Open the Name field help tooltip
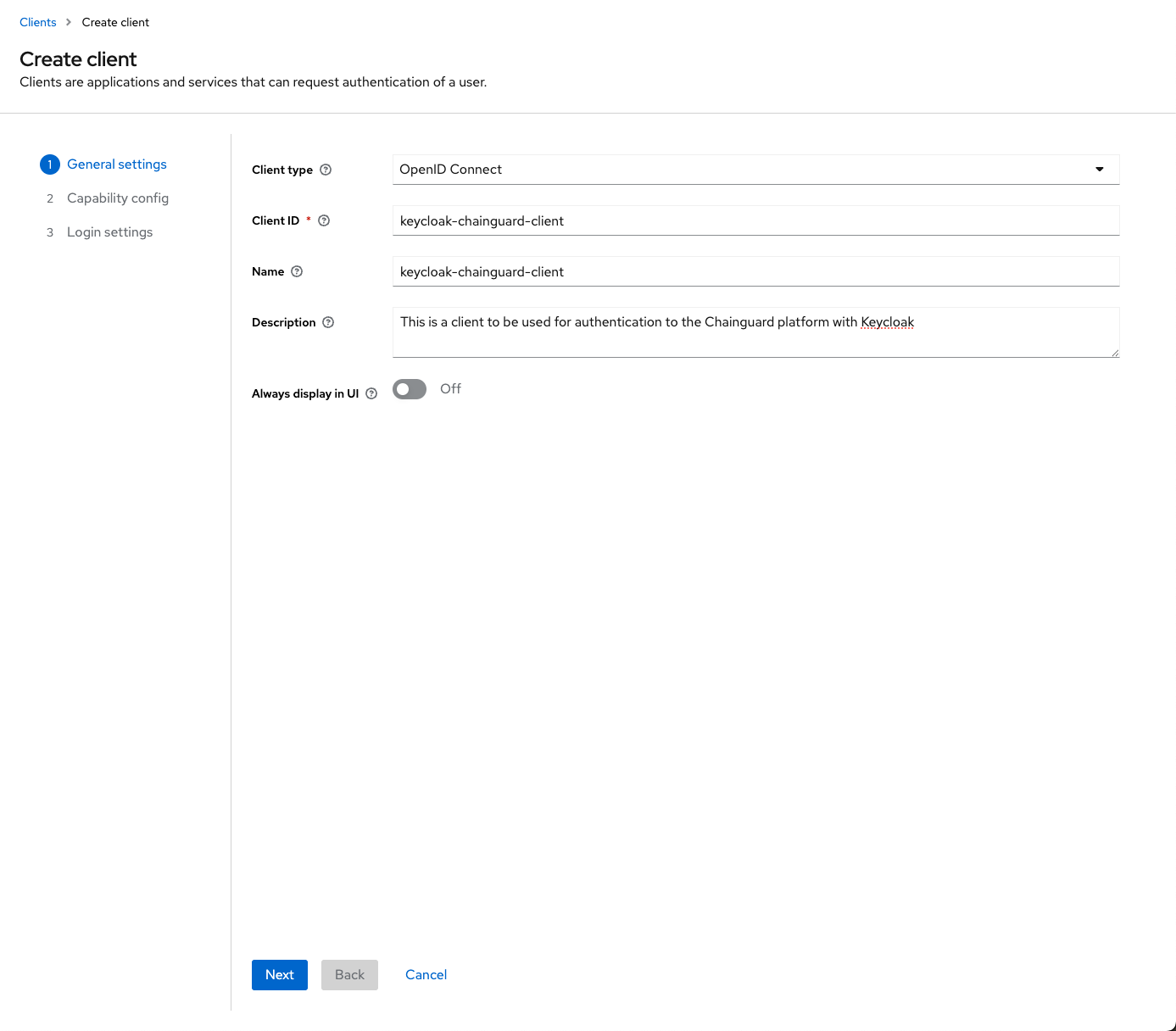The width and height of the screenshot is (1176, 1031). click(297, 271)
